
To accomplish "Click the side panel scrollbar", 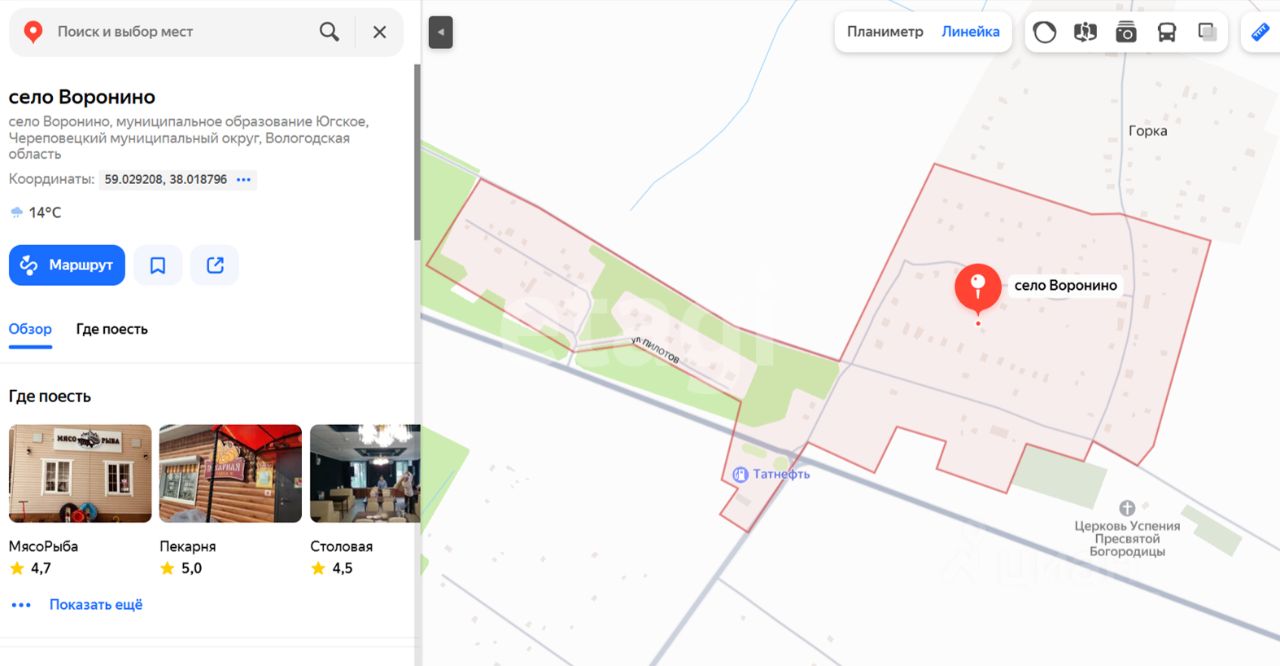I will 417,152.
